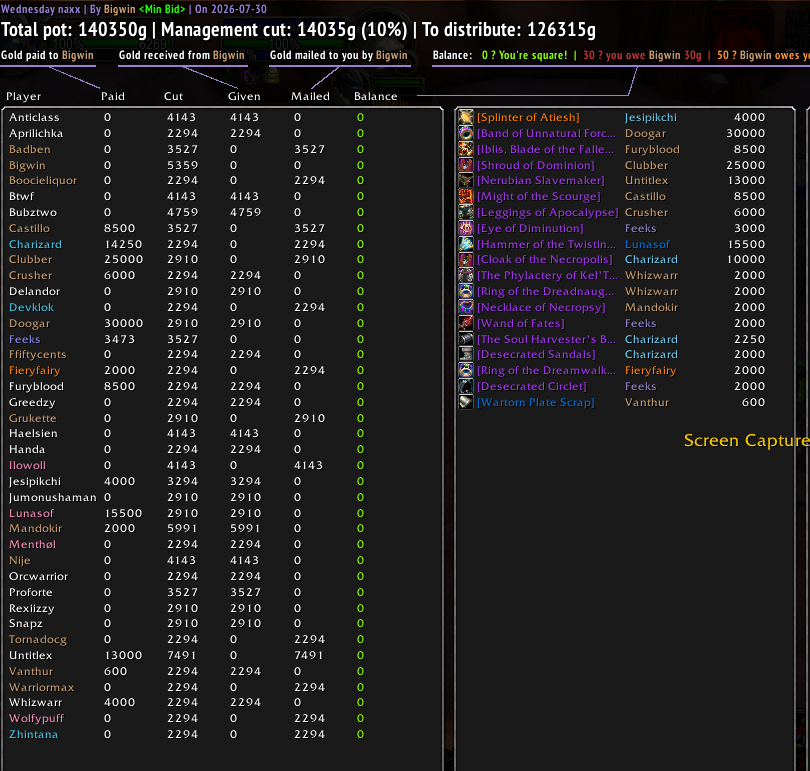Click the Hammer of the Twisting Nether icon
This screenshot has width=810, height=771.
[466, 244]
